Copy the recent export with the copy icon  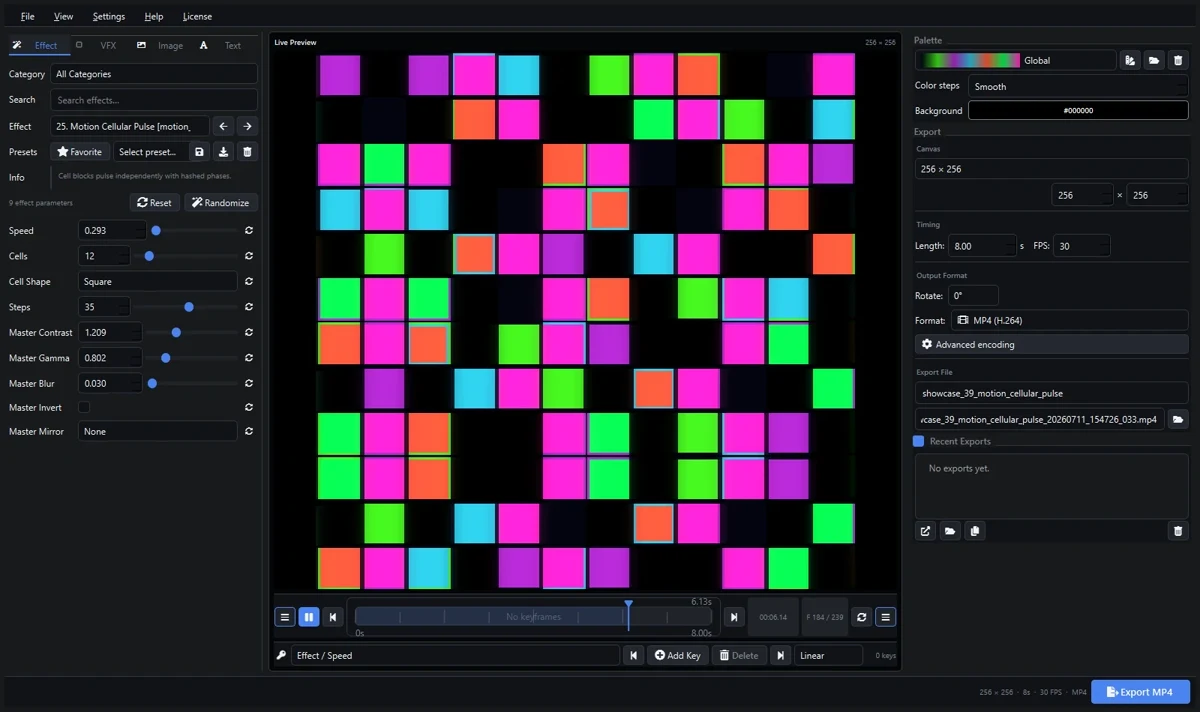(974, 531)
